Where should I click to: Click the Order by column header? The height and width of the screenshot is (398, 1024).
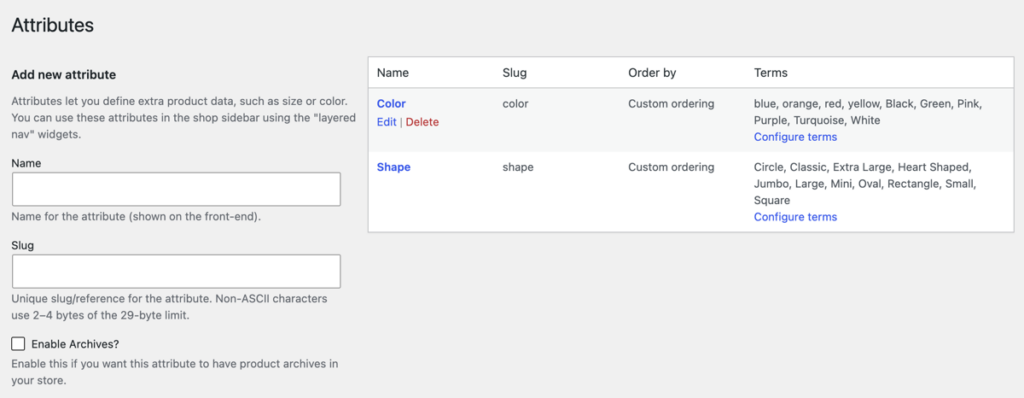coord(652,73)
